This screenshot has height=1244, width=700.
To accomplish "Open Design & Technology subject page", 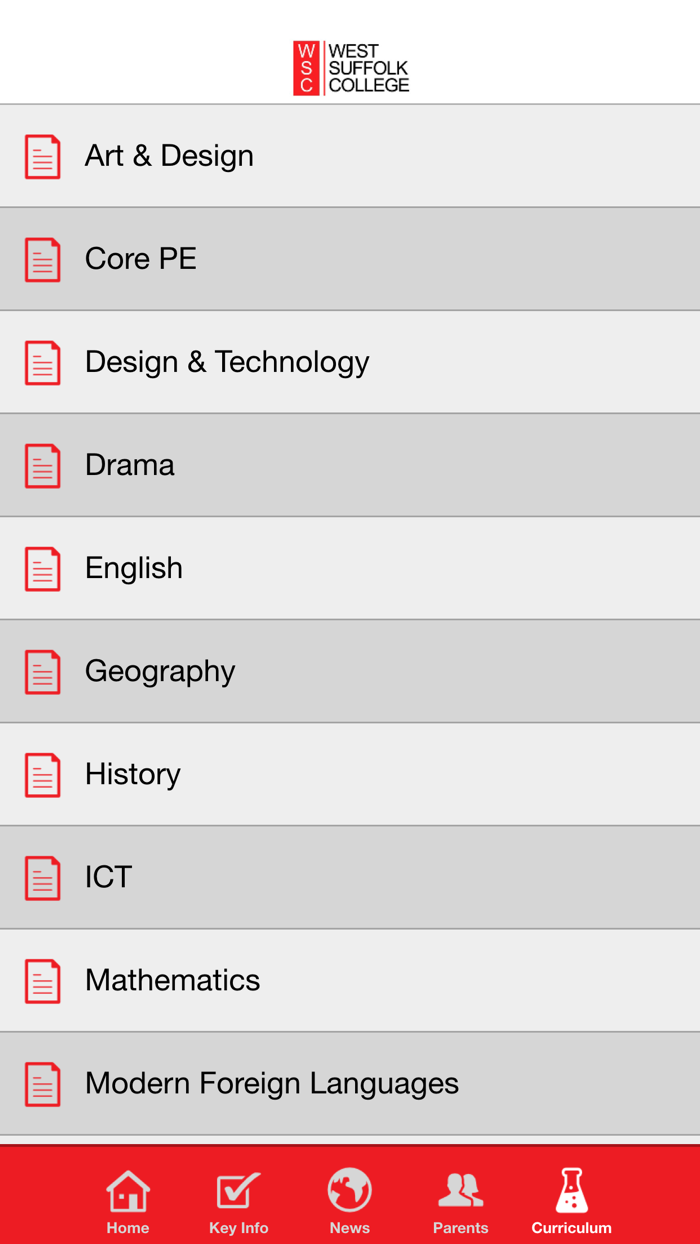I will (227, 362).
